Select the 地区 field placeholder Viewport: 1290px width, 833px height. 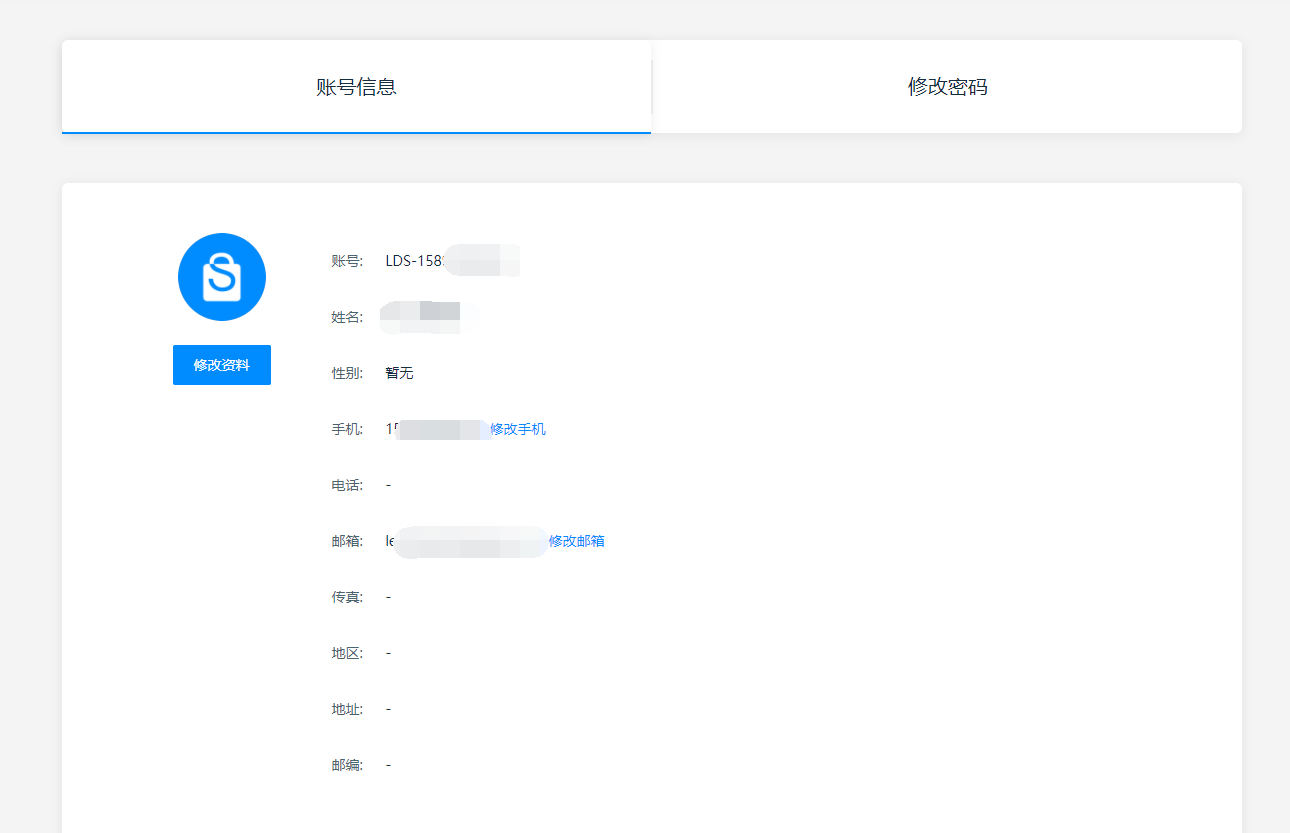pos(388,652)
